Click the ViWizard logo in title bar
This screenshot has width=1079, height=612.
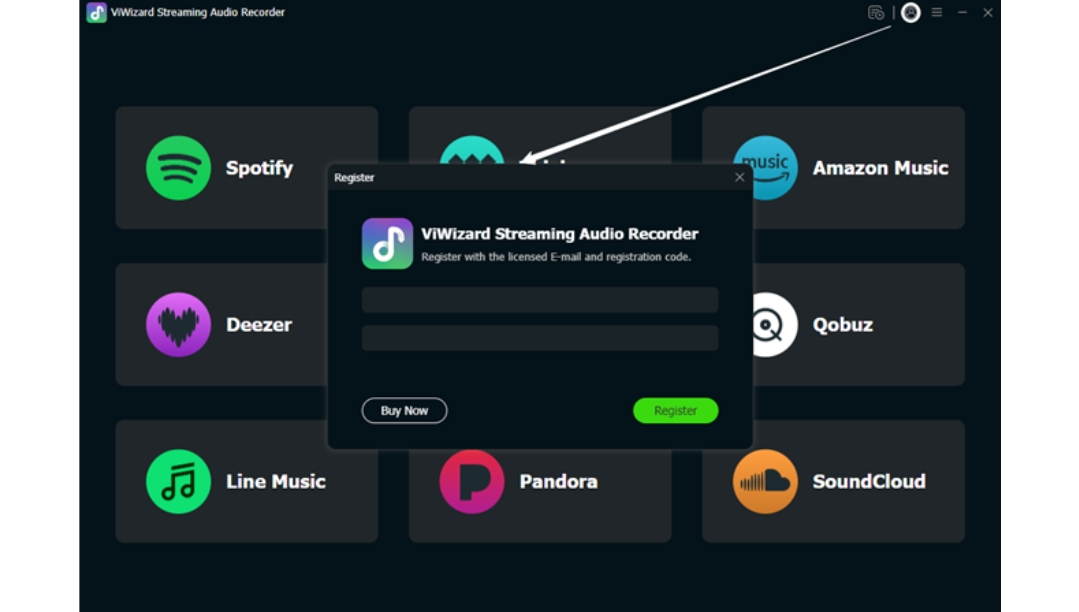coord(96,13)
